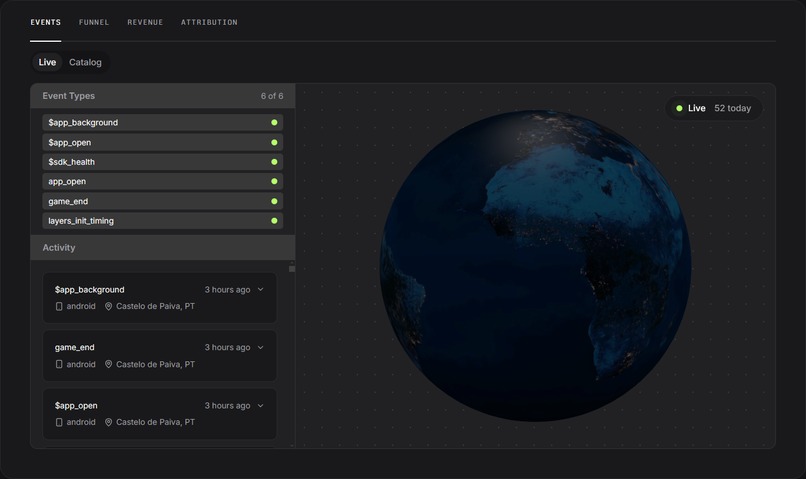Click the green Live status dot on globe
The height and width of the screenshot is (479, 806).
pos(679,108)
